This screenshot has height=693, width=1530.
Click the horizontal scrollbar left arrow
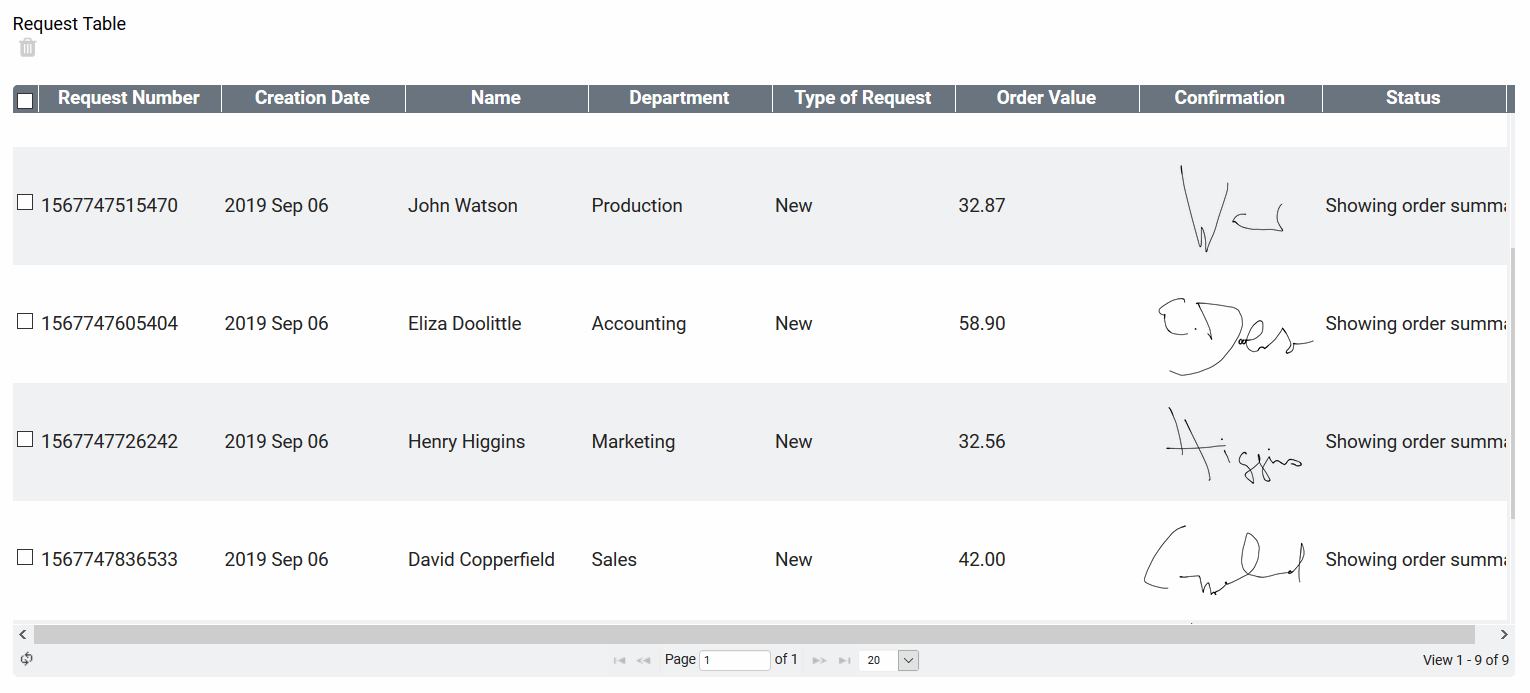[x=22, y=634]
